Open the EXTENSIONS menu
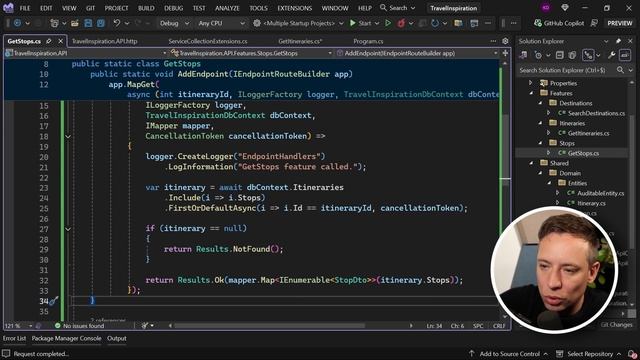640x360 pixels. click(294, 8)
